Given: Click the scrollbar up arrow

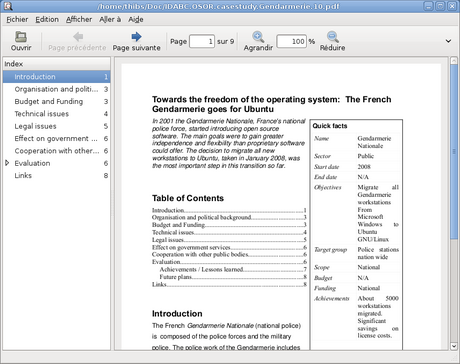Looking at the screenshot, I should (454, 61).
